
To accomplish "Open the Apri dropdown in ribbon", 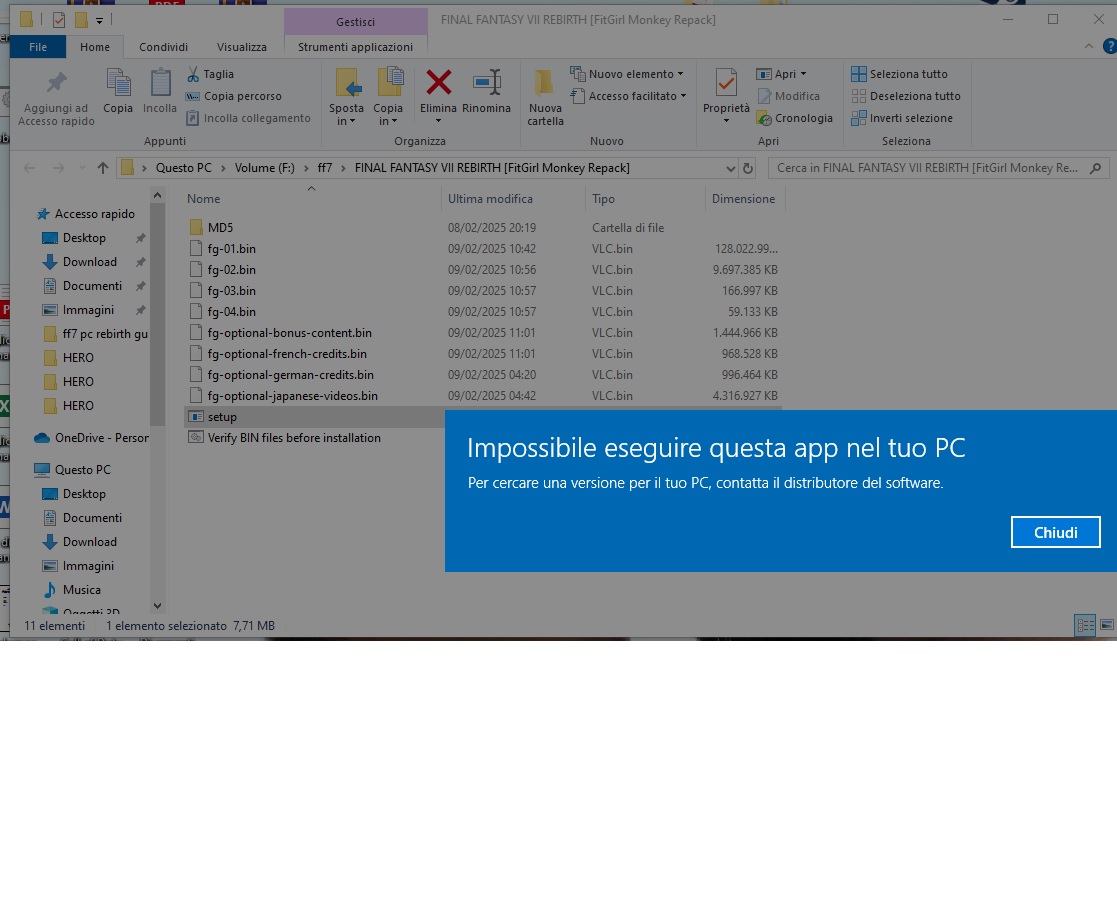I will 781,74.
